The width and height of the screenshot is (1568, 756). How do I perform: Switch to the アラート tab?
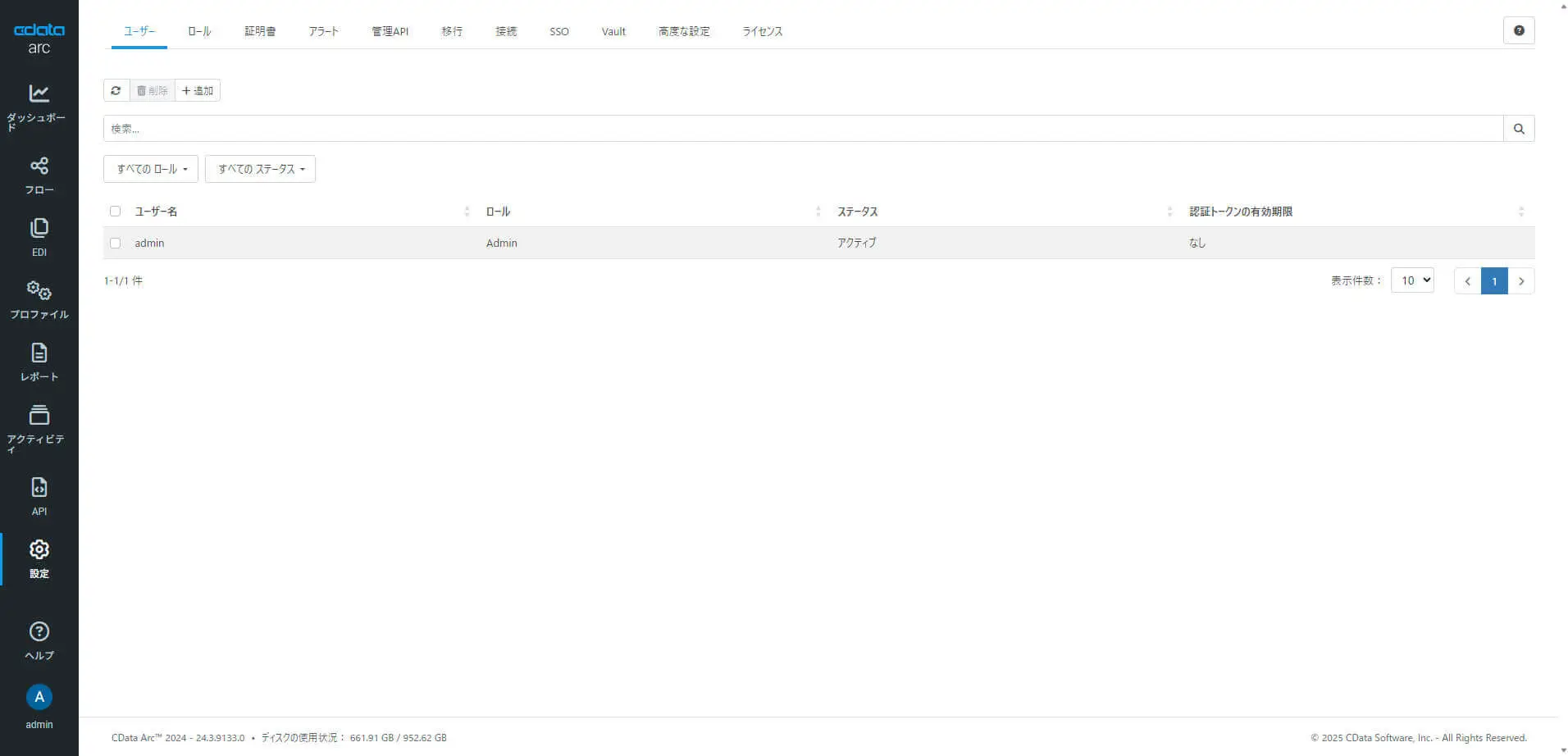(x=323, y=31)
